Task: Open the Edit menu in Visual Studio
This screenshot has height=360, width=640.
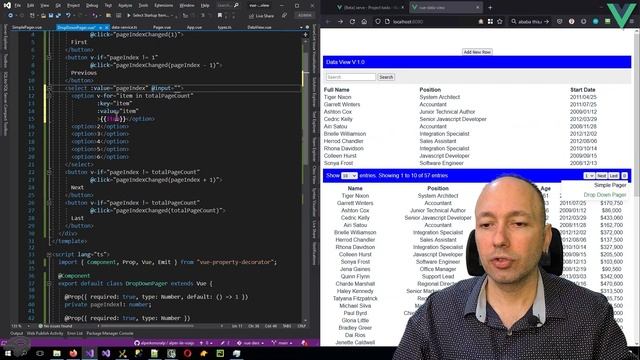Action: 31,6
